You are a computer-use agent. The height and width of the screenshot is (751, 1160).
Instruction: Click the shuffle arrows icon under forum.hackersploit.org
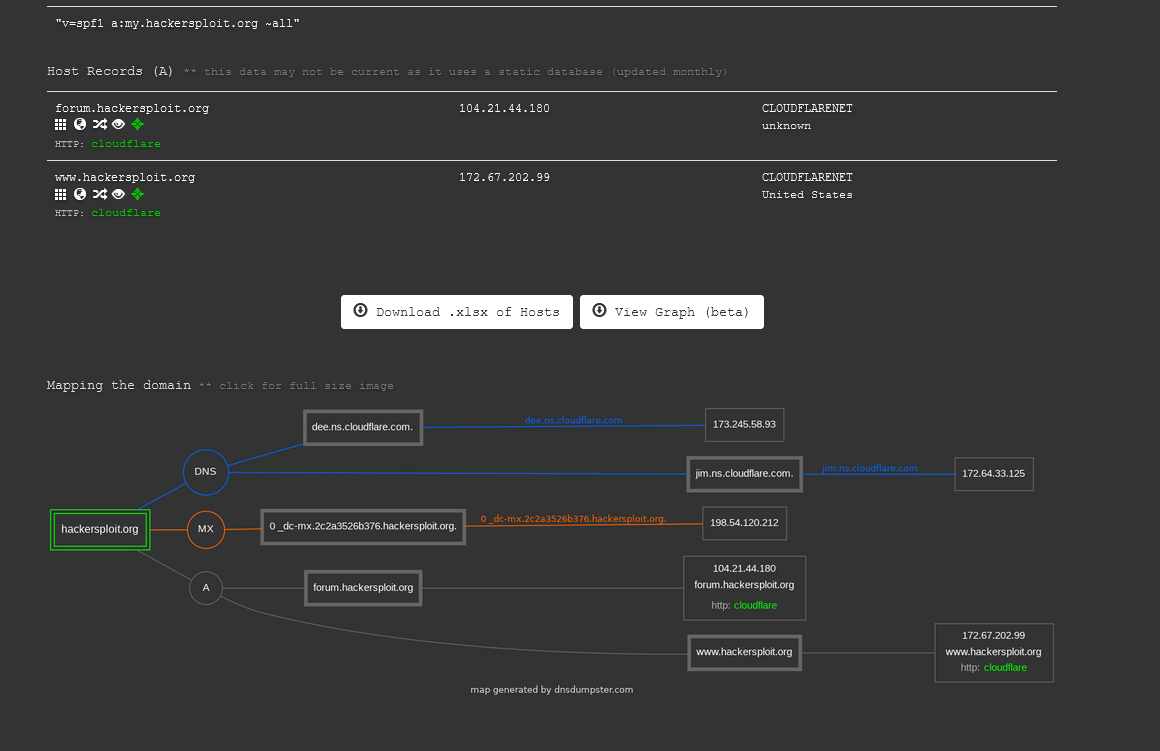click(x=100, y=124)
